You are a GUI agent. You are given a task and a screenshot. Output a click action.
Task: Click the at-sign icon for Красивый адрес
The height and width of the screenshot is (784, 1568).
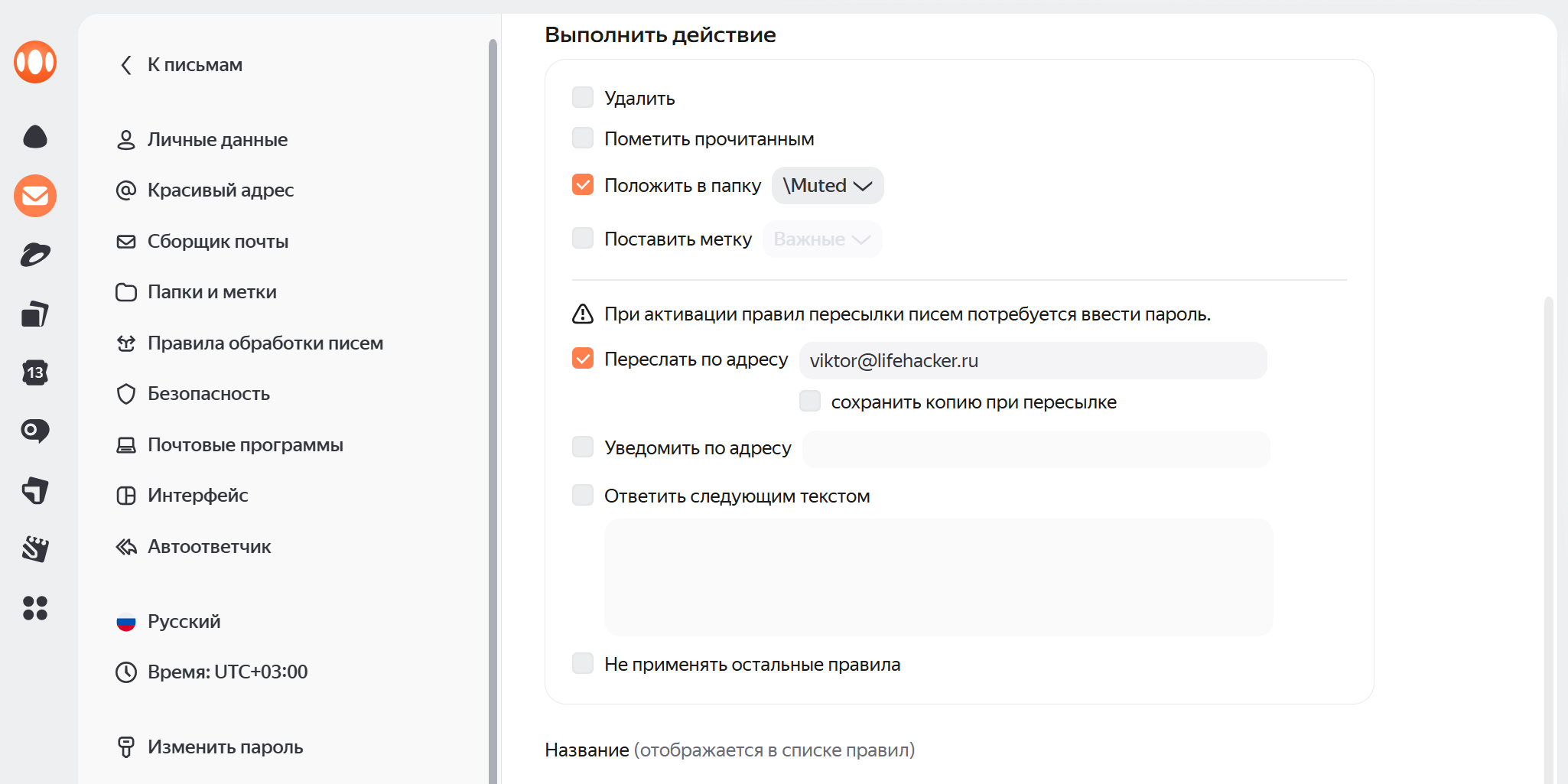point(126,190)
